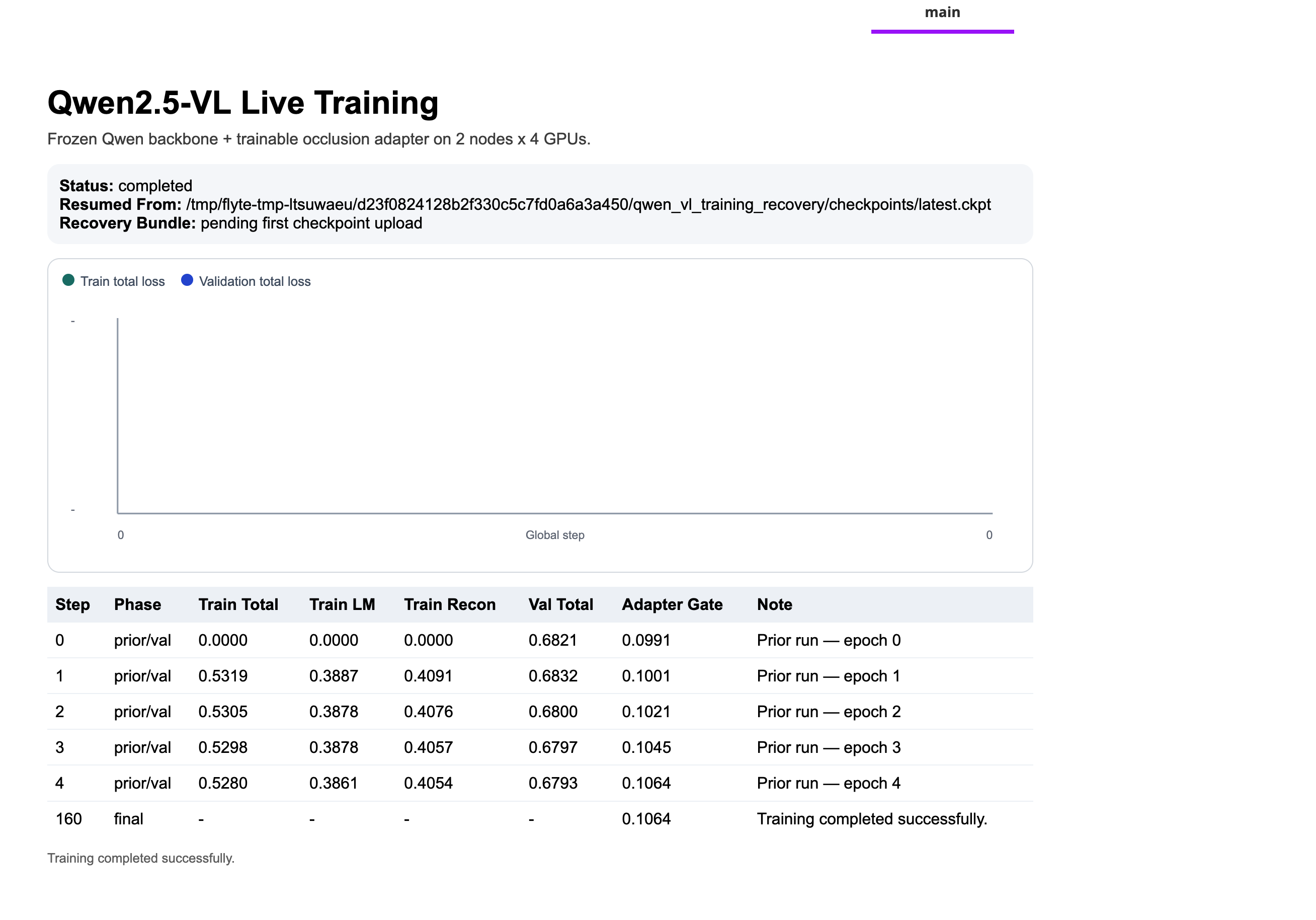Click the Train Total column header

click(x=238, y=604)
